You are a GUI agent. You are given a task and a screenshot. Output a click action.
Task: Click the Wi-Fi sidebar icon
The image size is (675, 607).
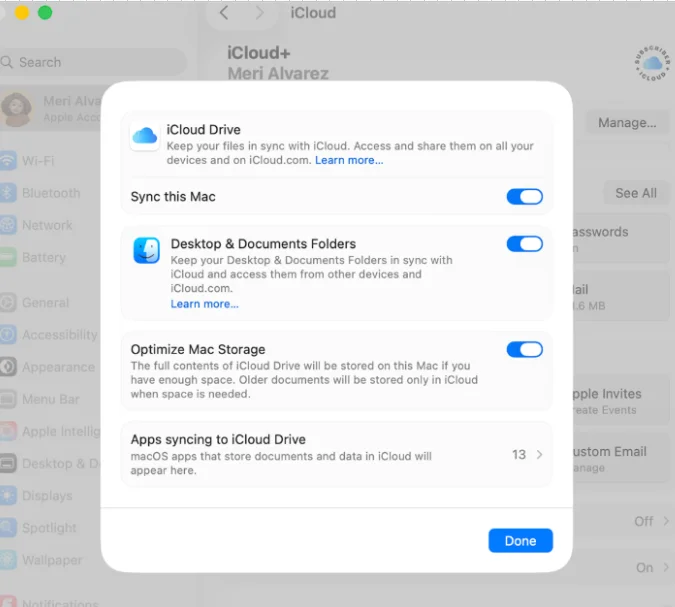(8, 161)
